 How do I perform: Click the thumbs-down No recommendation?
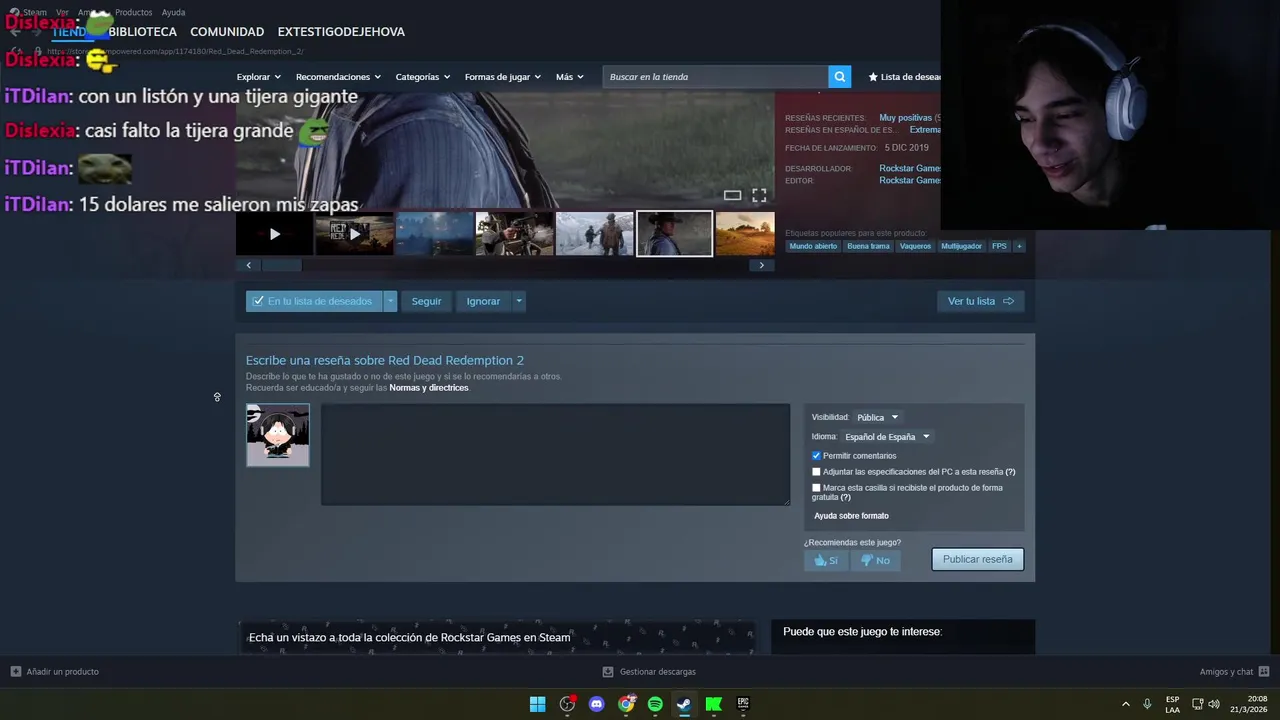[875, 560]
